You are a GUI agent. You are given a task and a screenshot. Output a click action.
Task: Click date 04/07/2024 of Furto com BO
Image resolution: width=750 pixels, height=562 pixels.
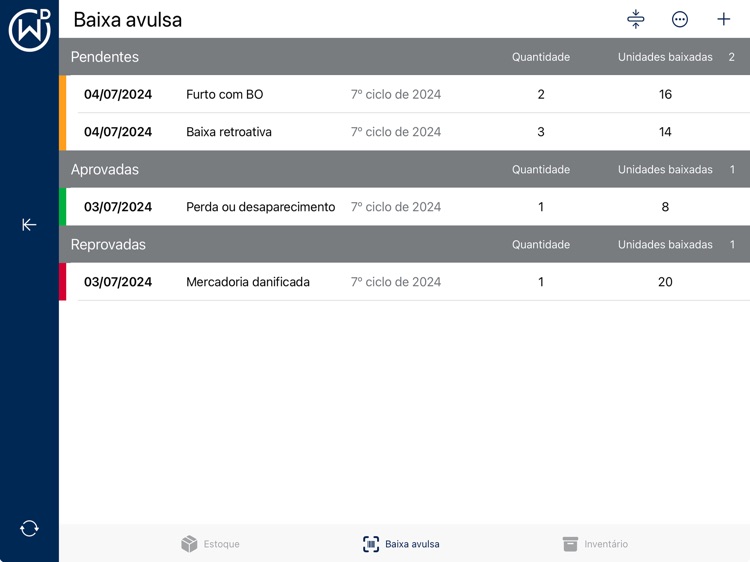(x=118, y=94)
